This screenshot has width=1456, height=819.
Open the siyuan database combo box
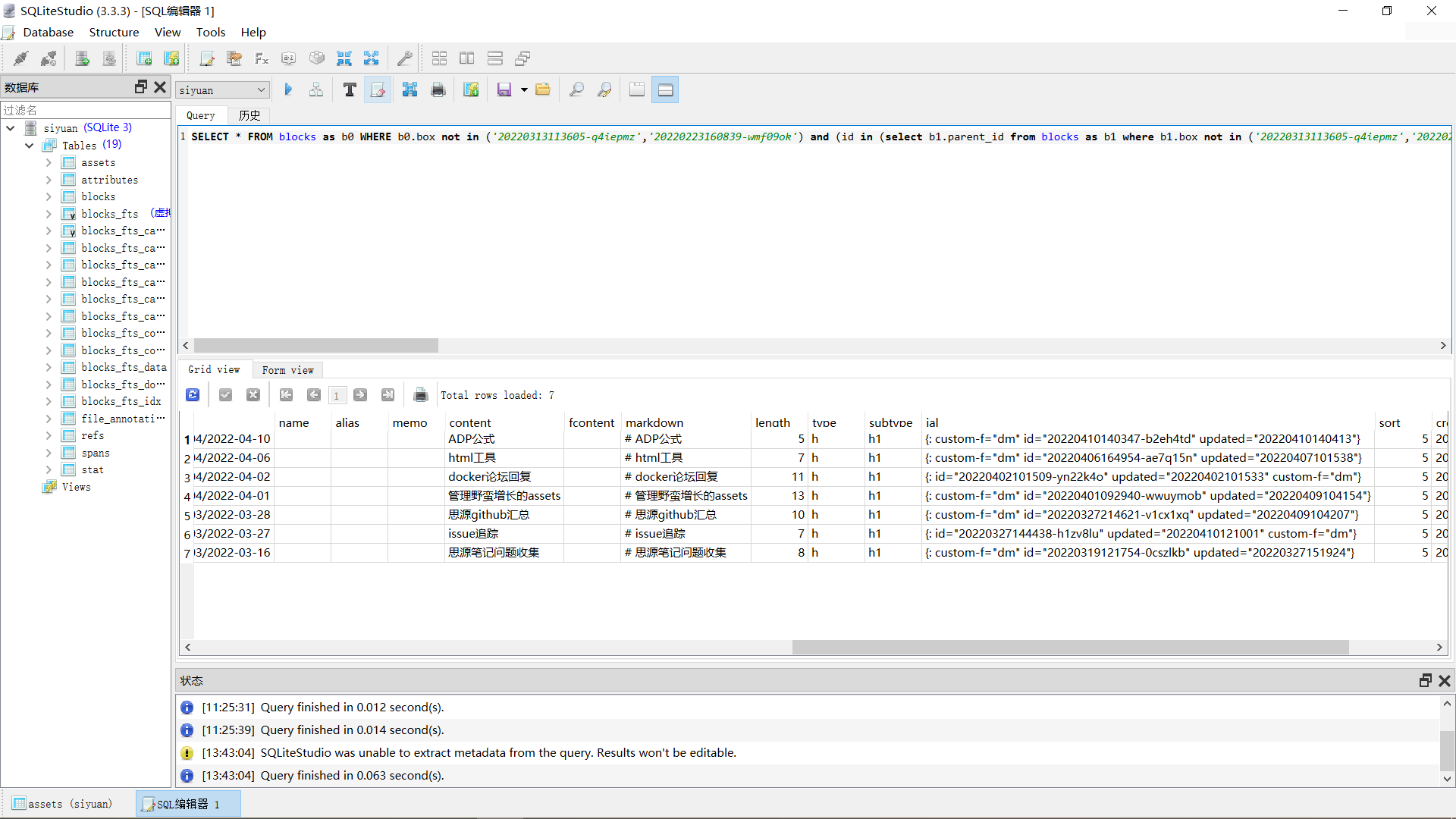click(222, 90)
